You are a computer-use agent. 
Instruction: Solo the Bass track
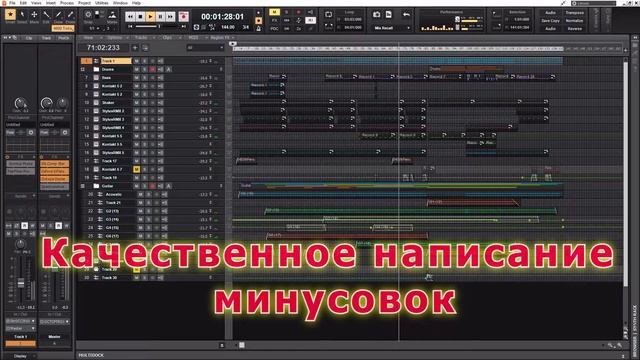click(144, 78)
